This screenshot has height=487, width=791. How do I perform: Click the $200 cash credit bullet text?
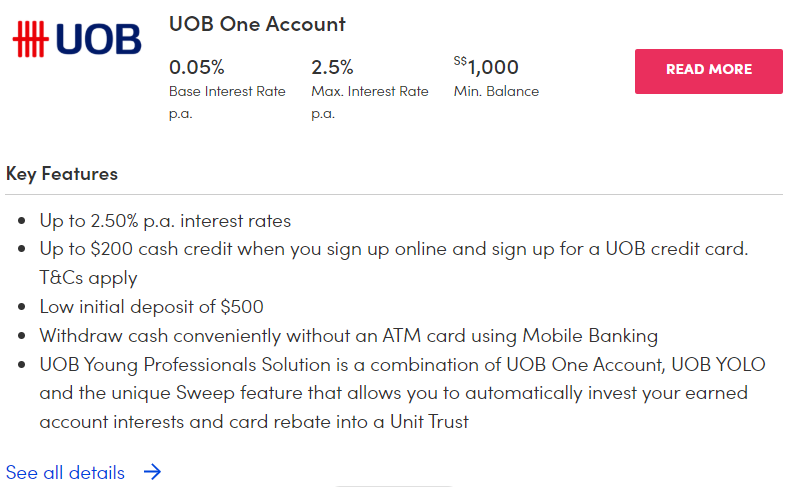coord(393,248)
